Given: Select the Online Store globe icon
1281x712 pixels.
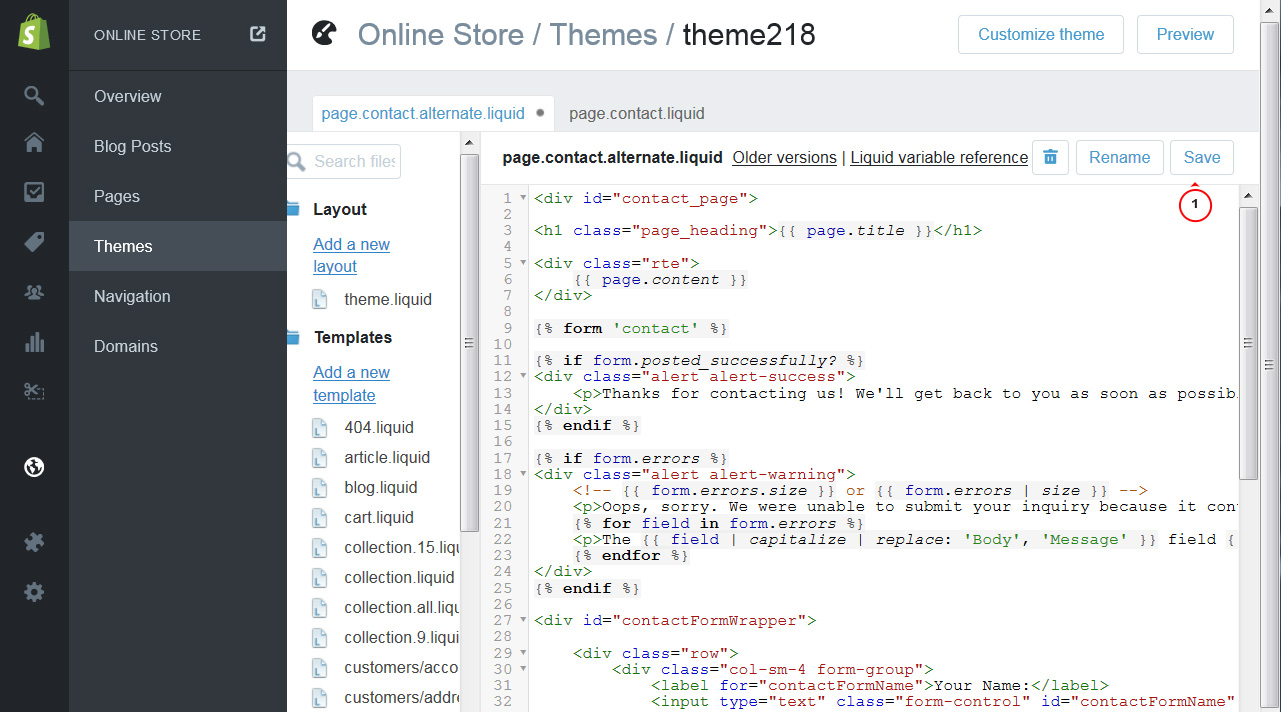Looking at the screenshot, I should click(x=34, y=466).
